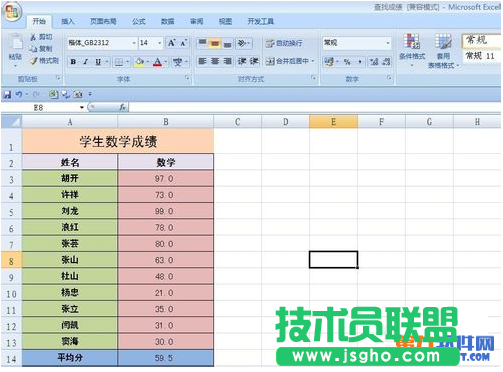Toggle italic formatting

[85, 62]
